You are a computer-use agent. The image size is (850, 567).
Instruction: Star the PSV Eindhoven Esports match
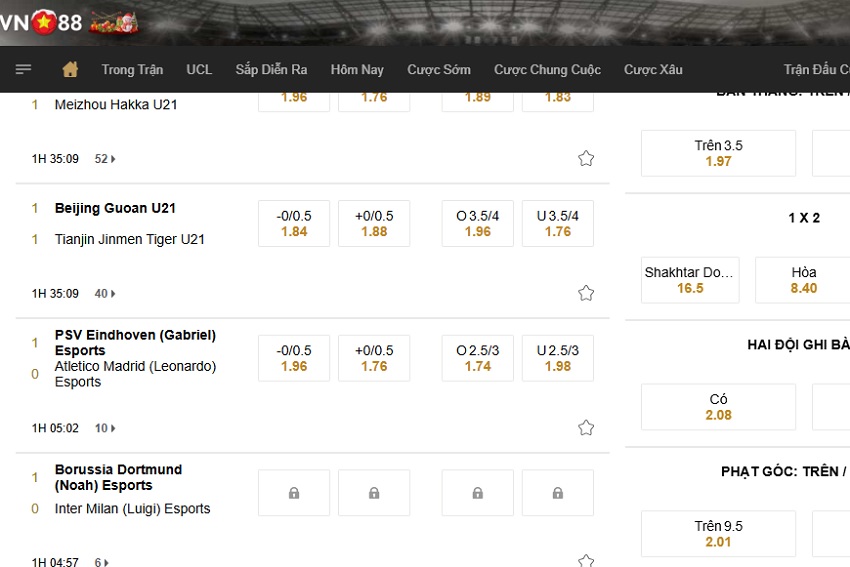[x=586, y=428]
